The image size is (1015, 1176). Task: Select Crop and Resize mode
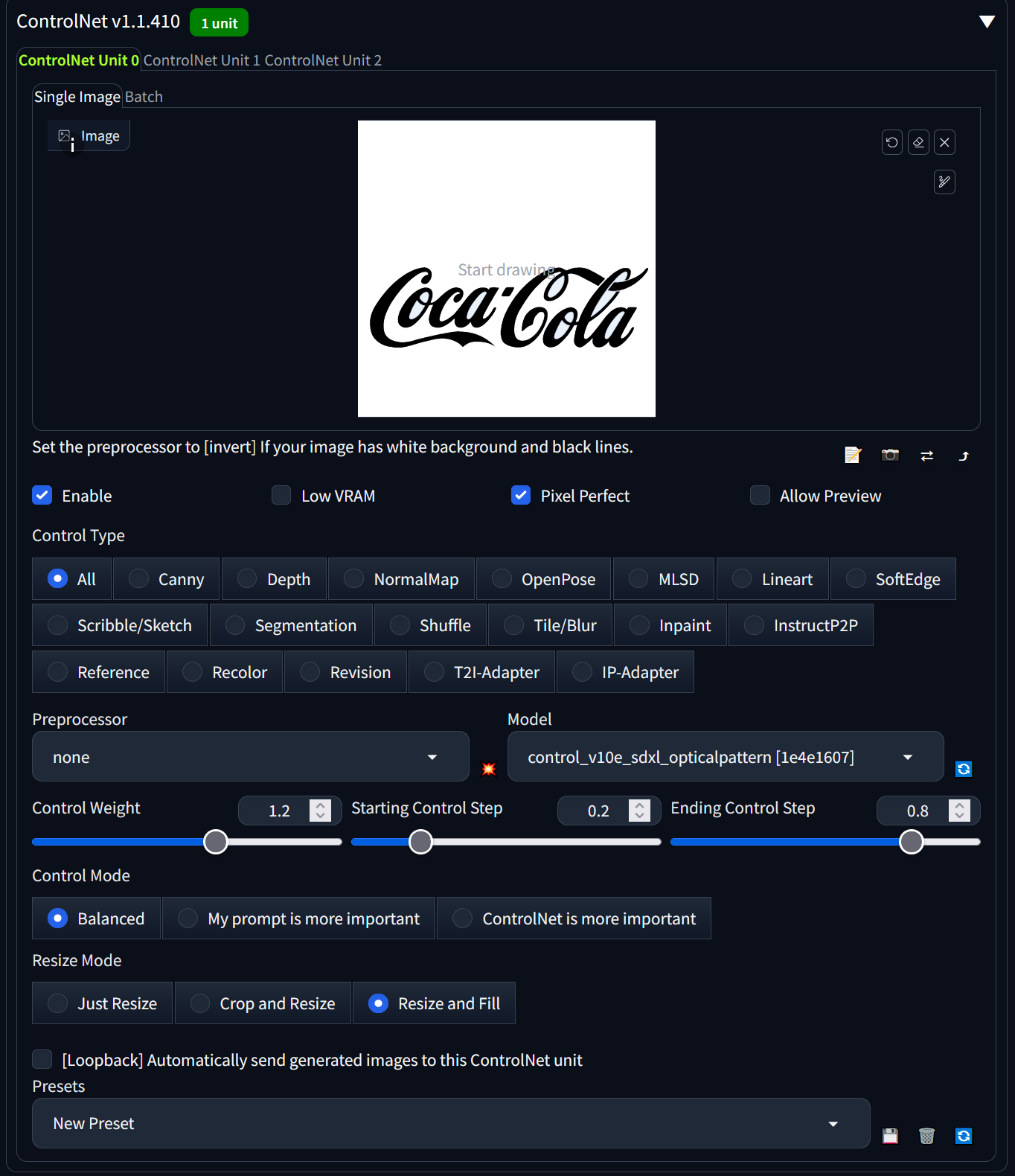coord(263,1003)
